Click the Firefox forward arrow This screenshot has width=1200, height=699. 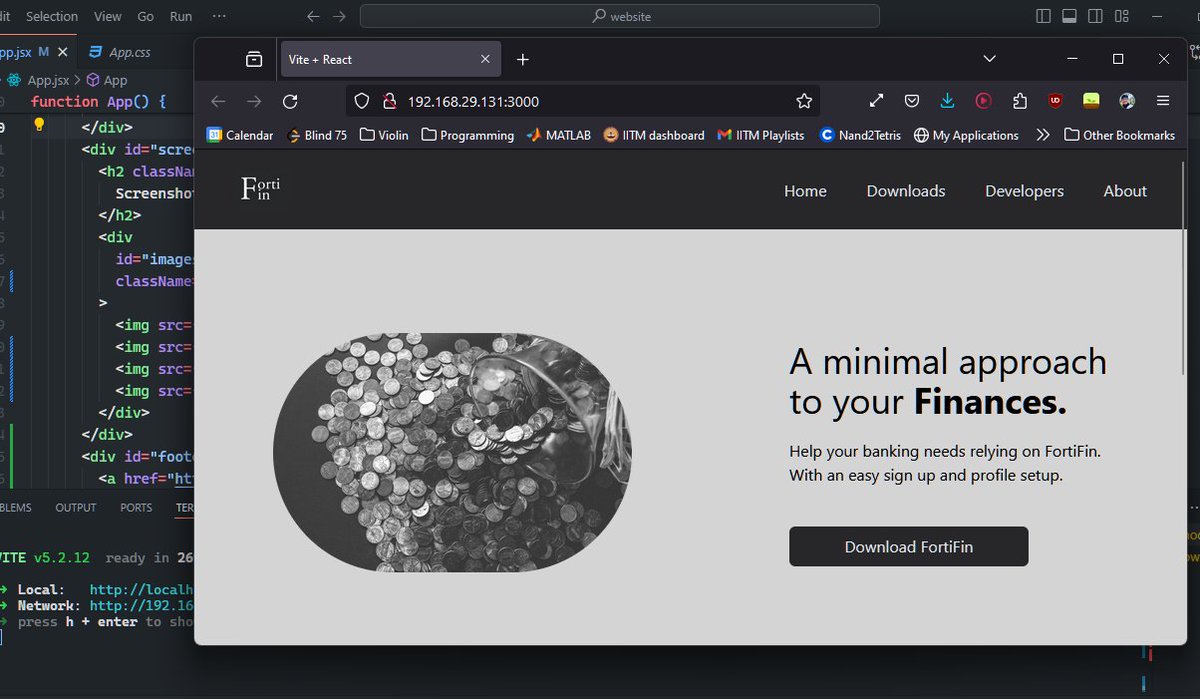(254, 101)
